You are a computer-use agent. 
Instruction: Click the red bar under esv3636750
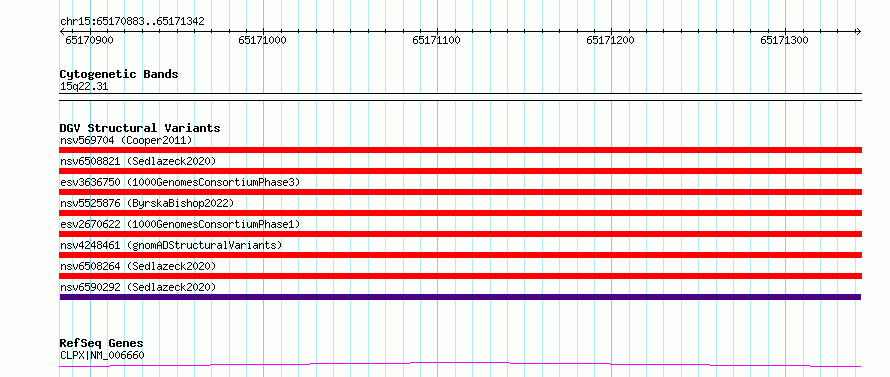click(x=460, y=192)
